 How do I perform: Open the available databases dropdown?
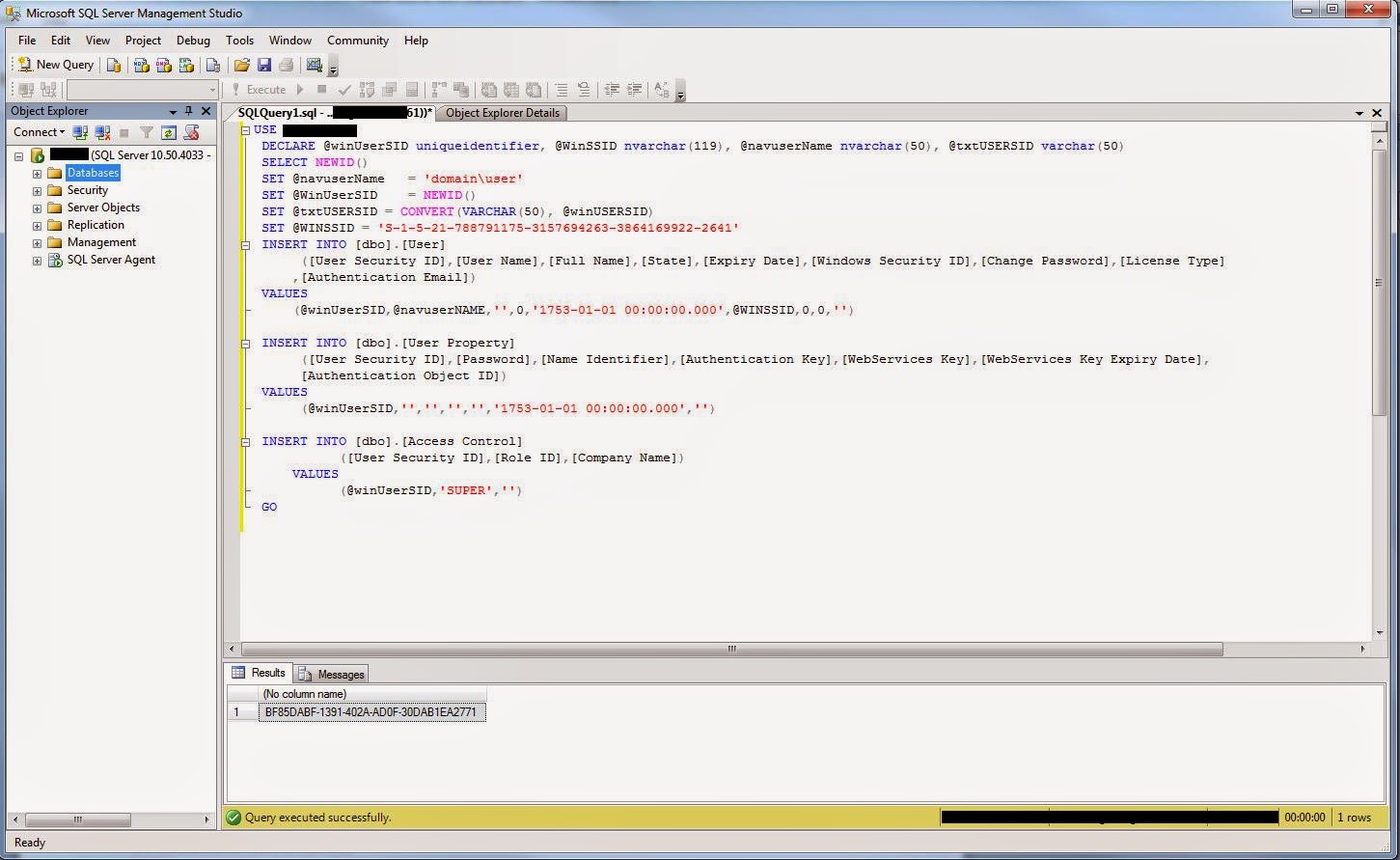[214, 89]
